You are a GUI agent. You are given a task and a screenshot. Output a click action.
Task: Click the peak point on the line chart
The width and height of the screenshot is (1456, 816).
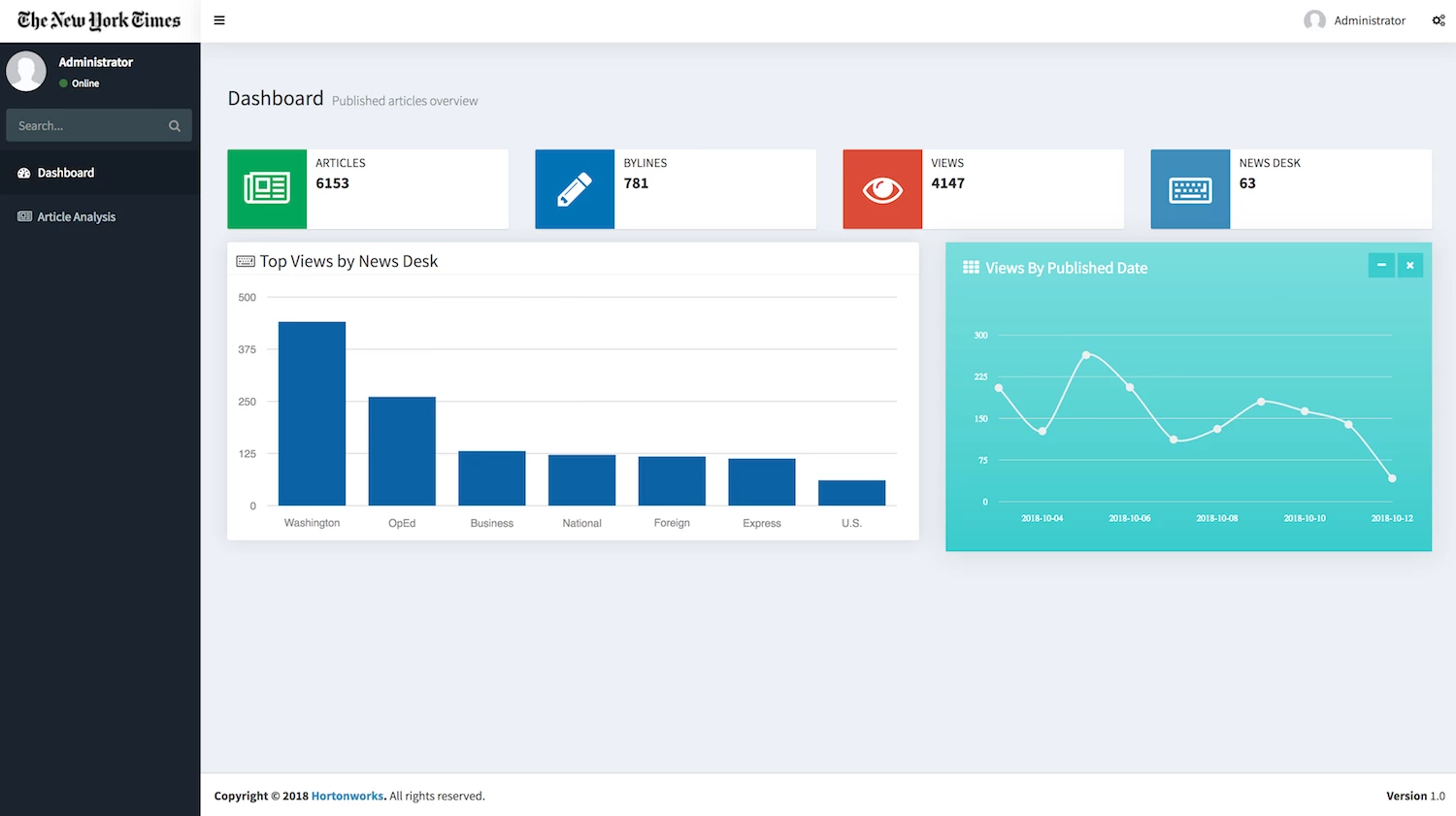1086,355
